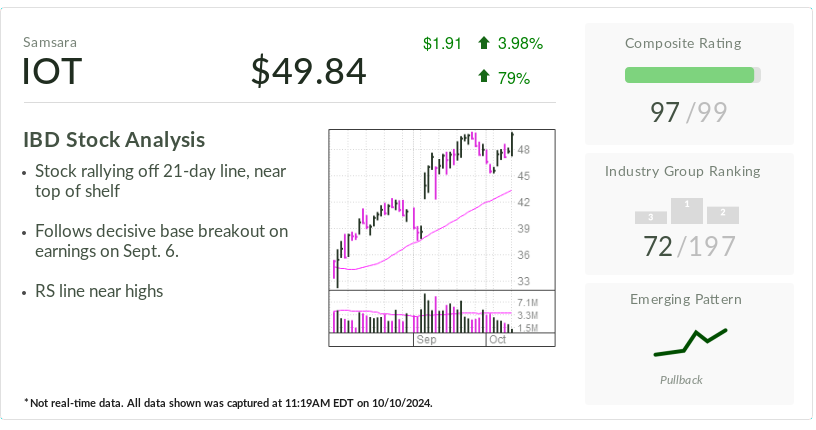Click the $49.84 stock price
Viewport: 816px width, 430px height.
coord(308,72)
